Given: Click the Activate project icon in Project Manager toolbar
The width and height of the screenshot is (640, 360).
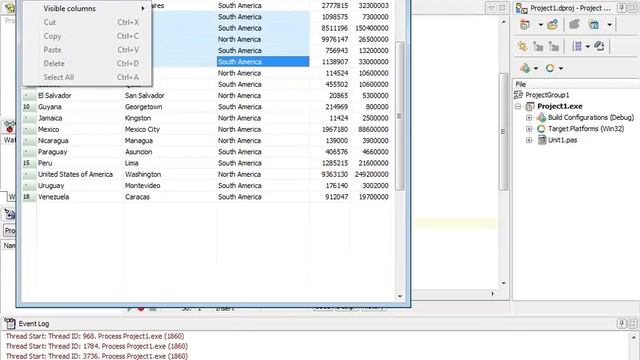Looking at the screenshot, I should tap(525, 24).
